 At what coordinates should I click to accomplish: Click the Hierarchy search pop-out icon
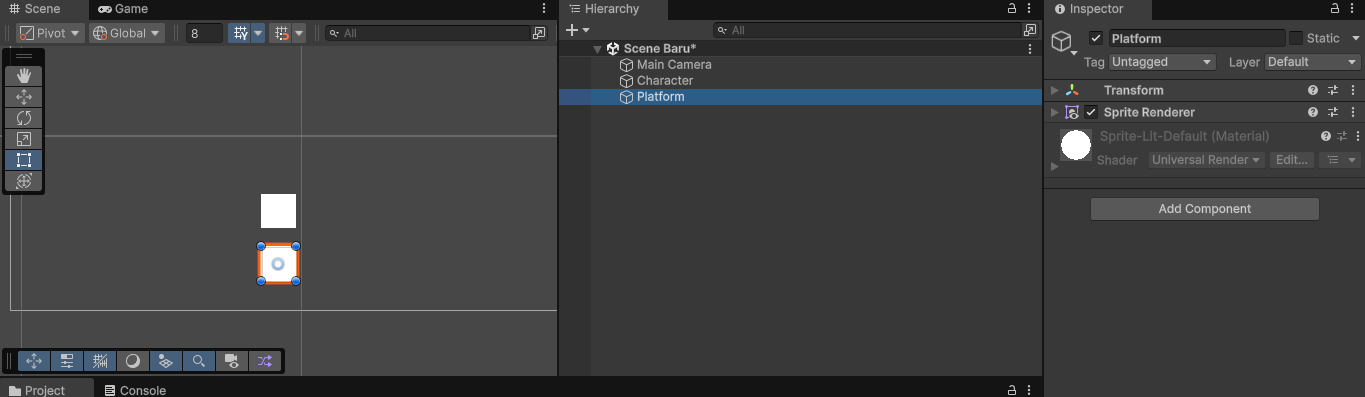[x=1030, y=31]
